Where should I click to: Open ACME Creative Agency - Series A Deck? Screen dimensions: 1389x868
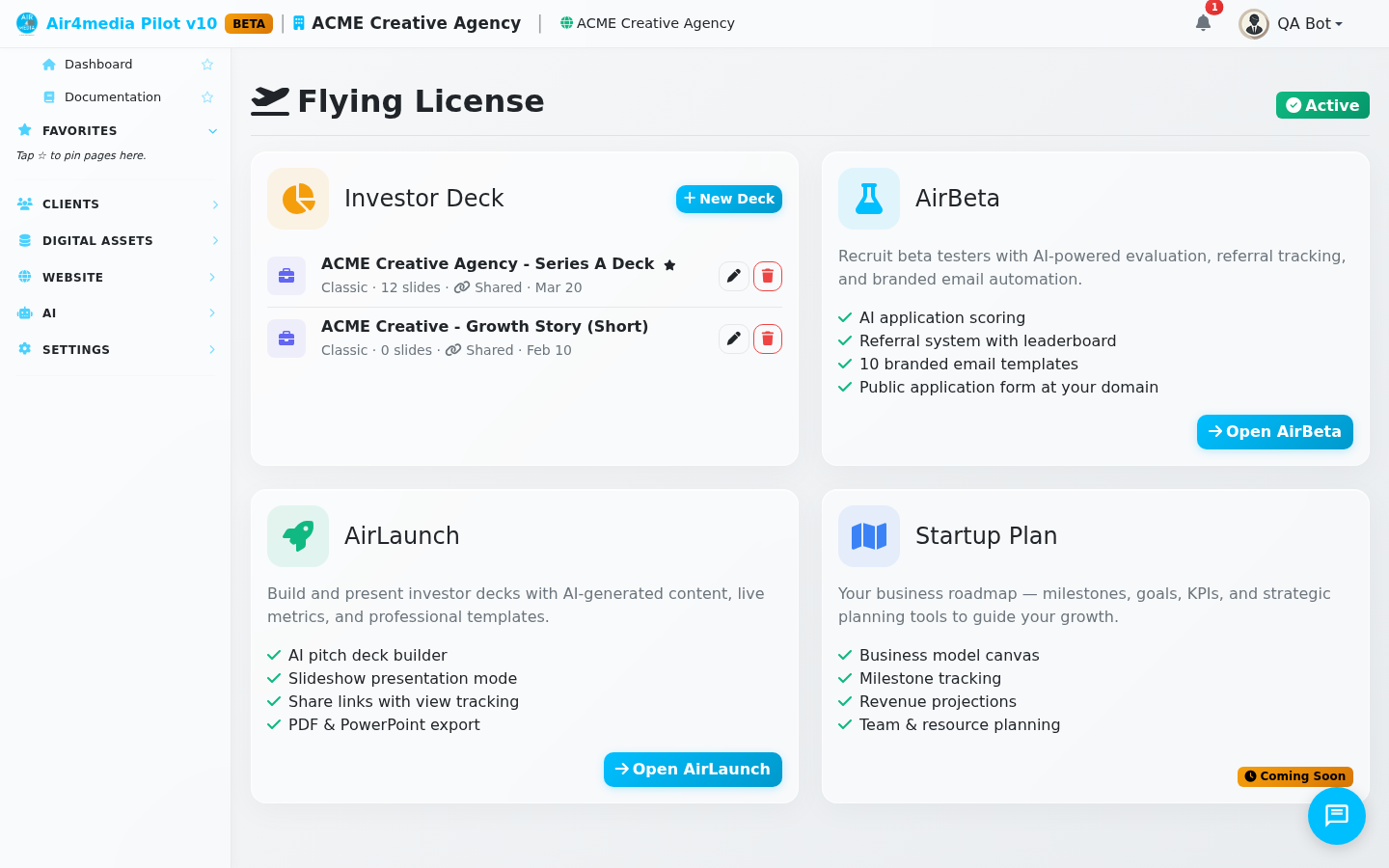(x=487, y=264)
